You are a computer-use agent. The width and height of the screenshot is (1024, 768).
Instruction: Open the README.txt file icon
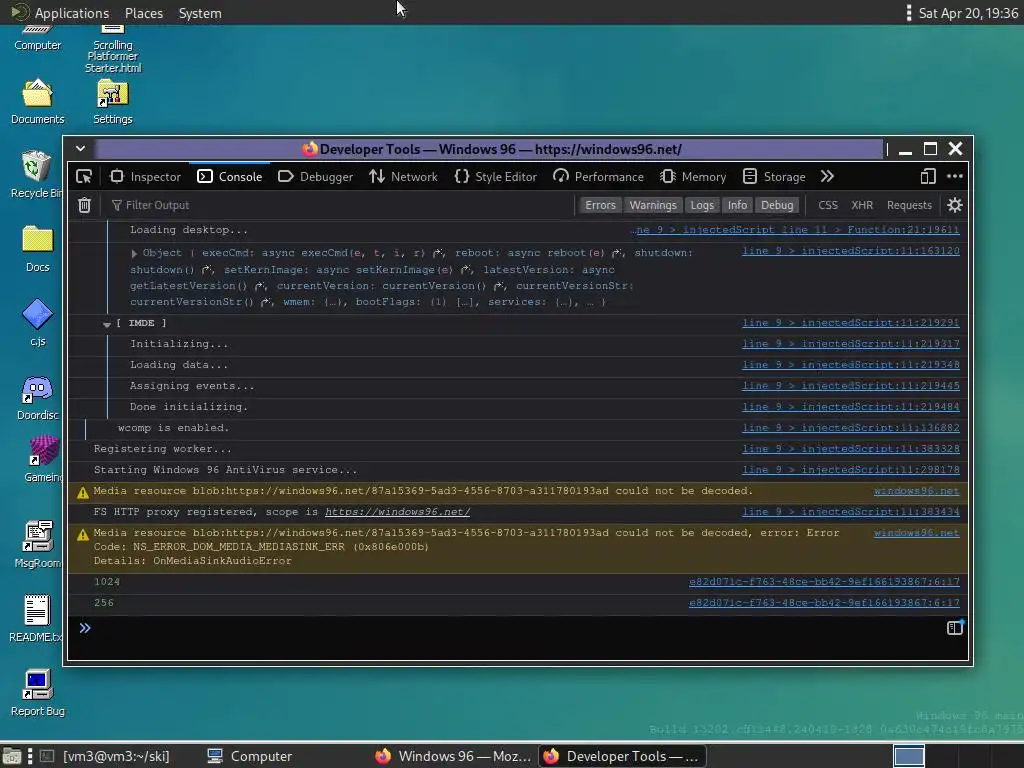pyautogui.click(x=36, y=618)
